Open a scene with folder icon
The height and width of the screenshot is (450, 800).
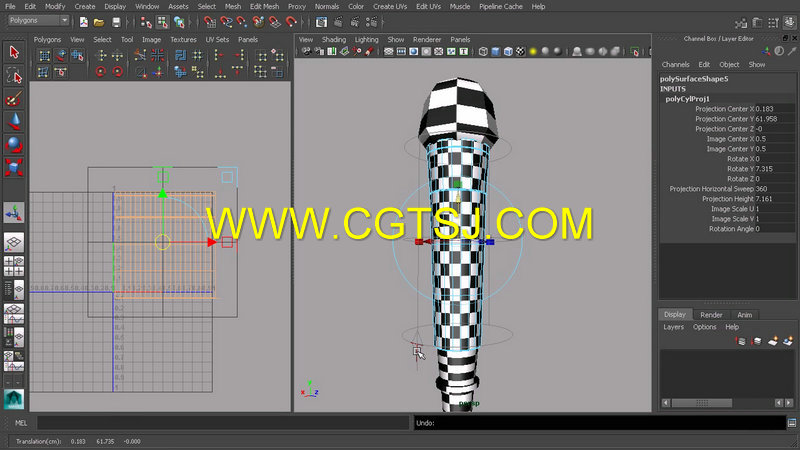tap(99, 22)
